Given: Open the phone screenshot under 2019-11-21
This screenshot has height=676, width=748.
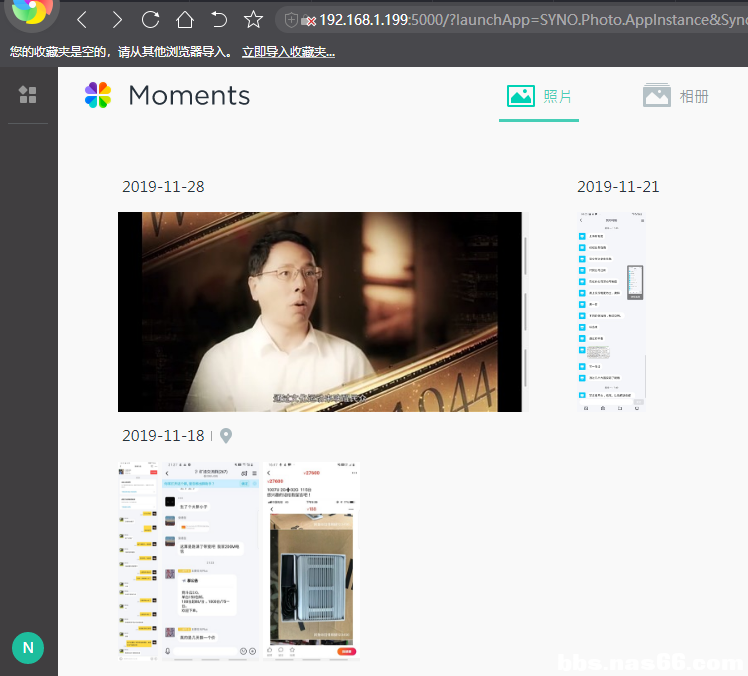Looking at the screenshot, I should tap(612, 312).
